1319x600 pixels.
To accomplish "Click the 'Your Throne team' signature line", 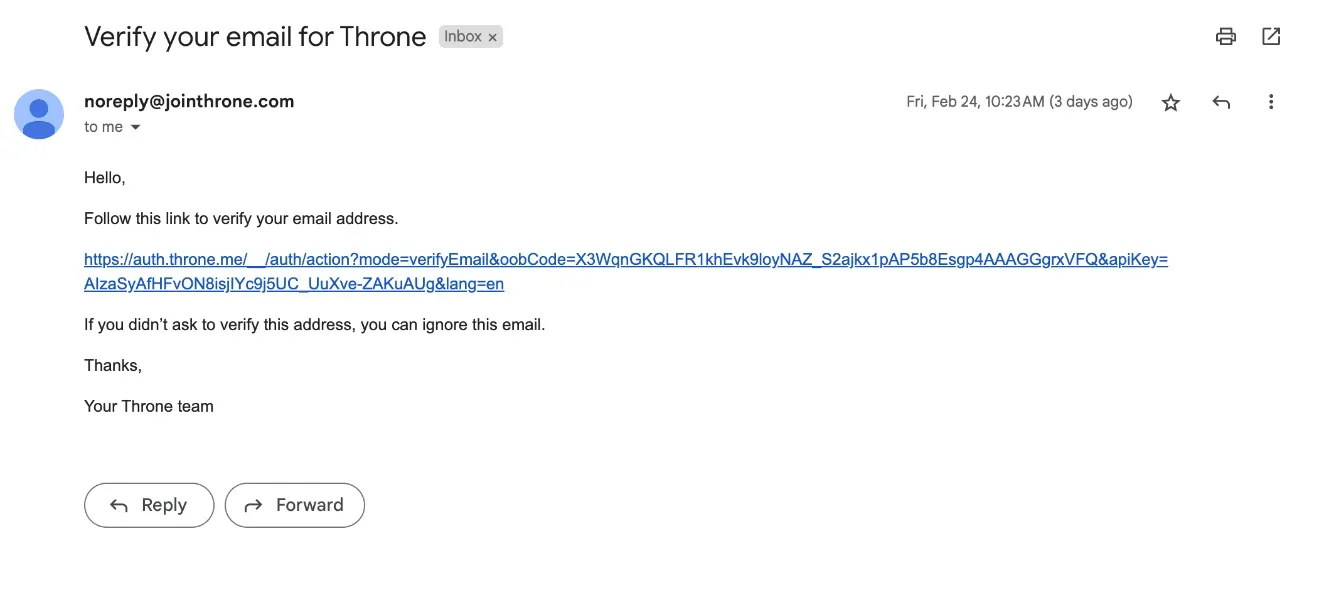I will (149, 406).
